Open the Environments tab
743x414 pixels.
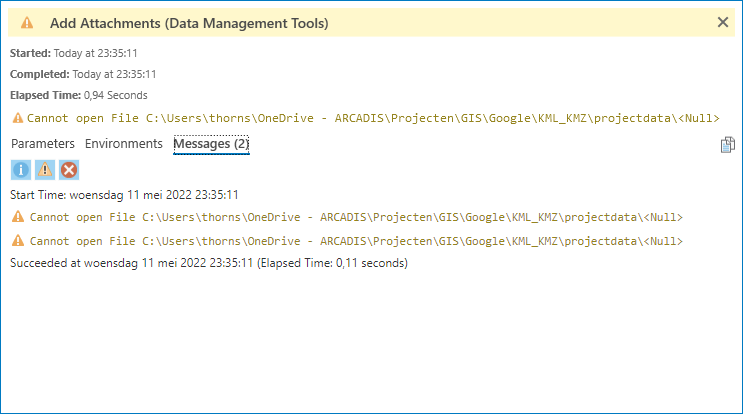pyautogui.click(x=124, y=144)
